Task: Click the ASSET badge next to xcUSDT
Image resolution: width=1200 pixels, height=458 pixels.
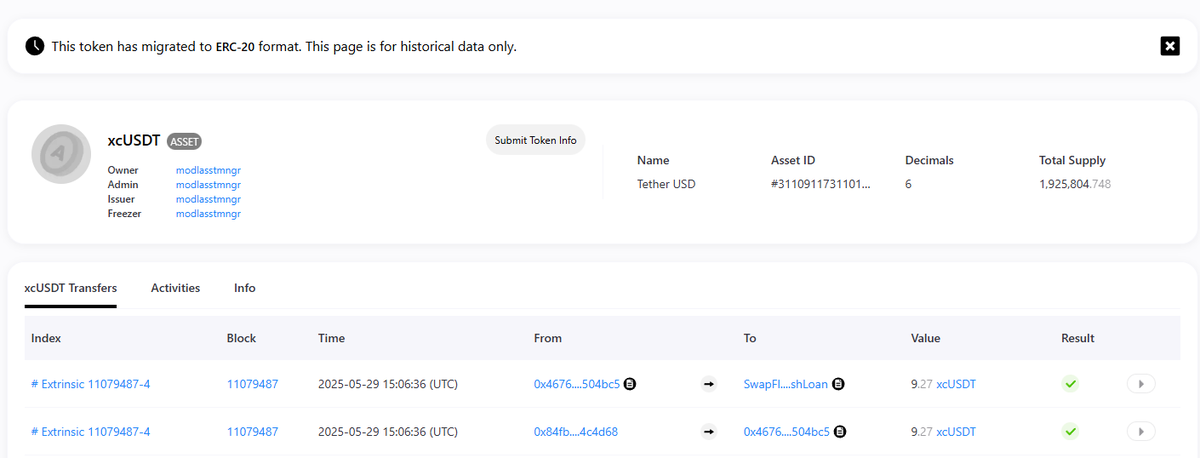Action: [x=185, y=142]
